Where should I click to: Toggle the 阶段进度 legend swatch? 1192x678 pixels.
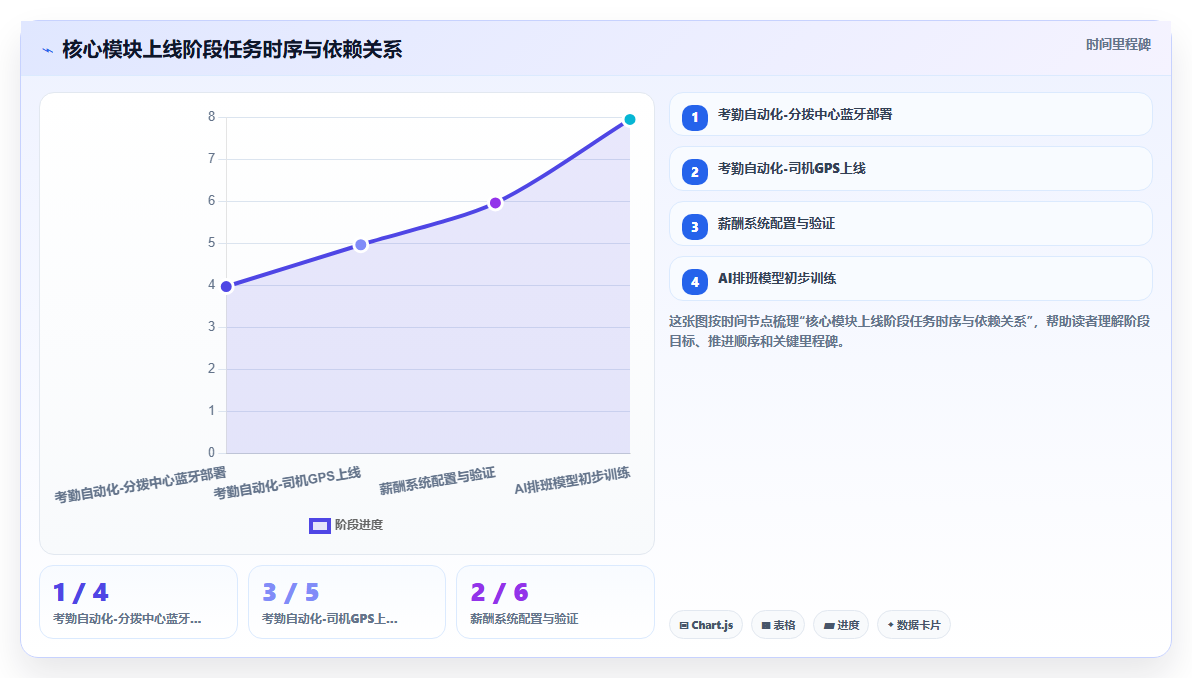pyautogui.click(x=319, y=525)
